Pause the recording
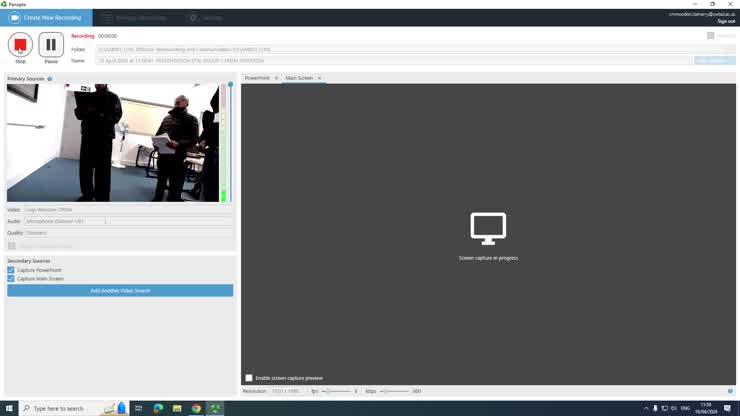The width and height of the screenshot is (740, 416). click(x=51, y=45)
